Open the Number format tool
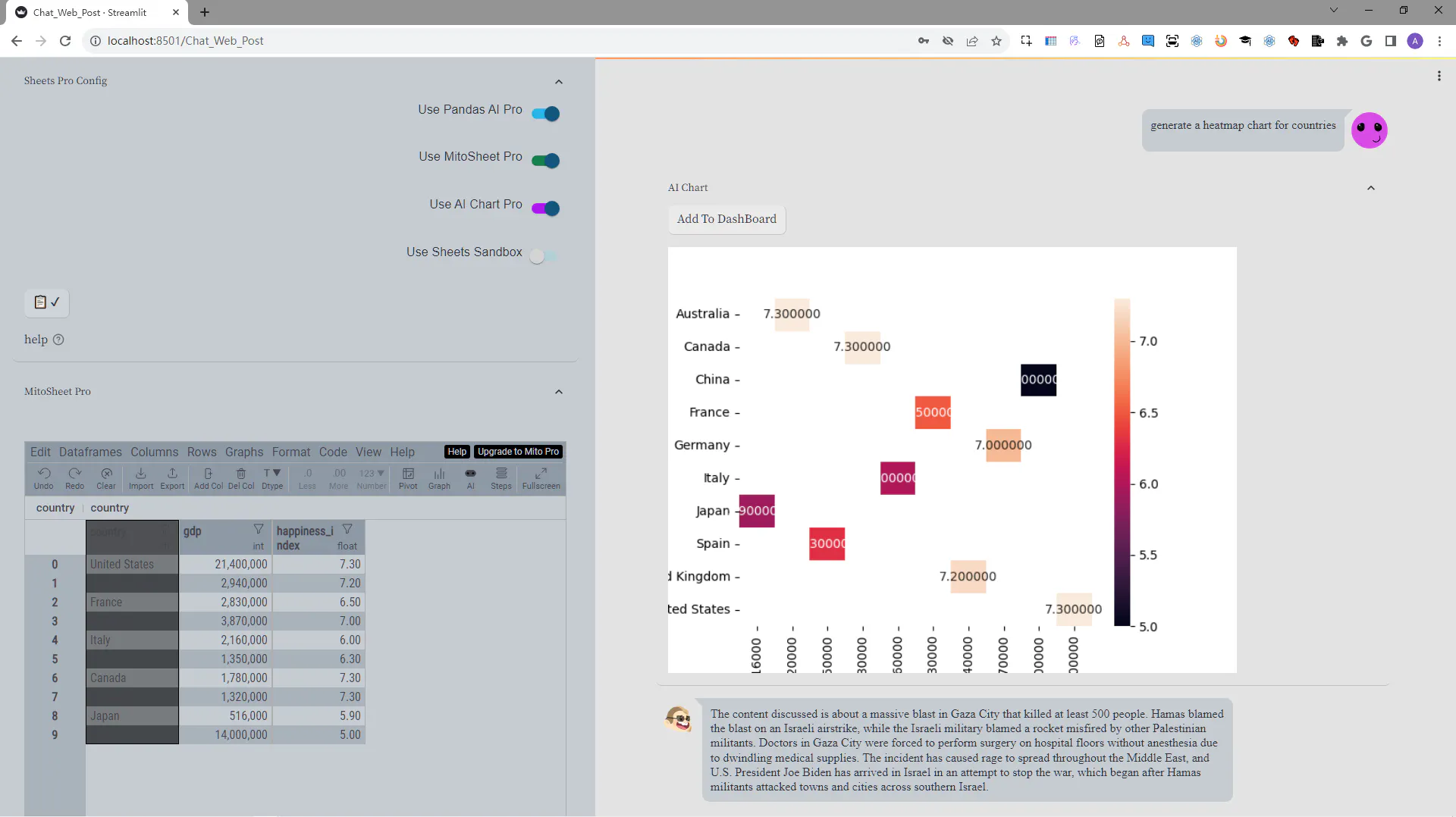1456x817 pixels. [x=372, y=477]
